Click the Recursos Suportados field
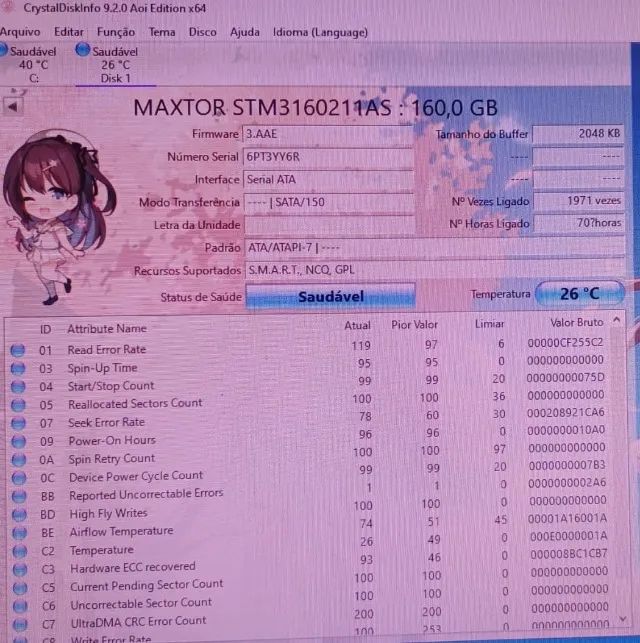Screen dimensions: 640x643 pos(435,270)
